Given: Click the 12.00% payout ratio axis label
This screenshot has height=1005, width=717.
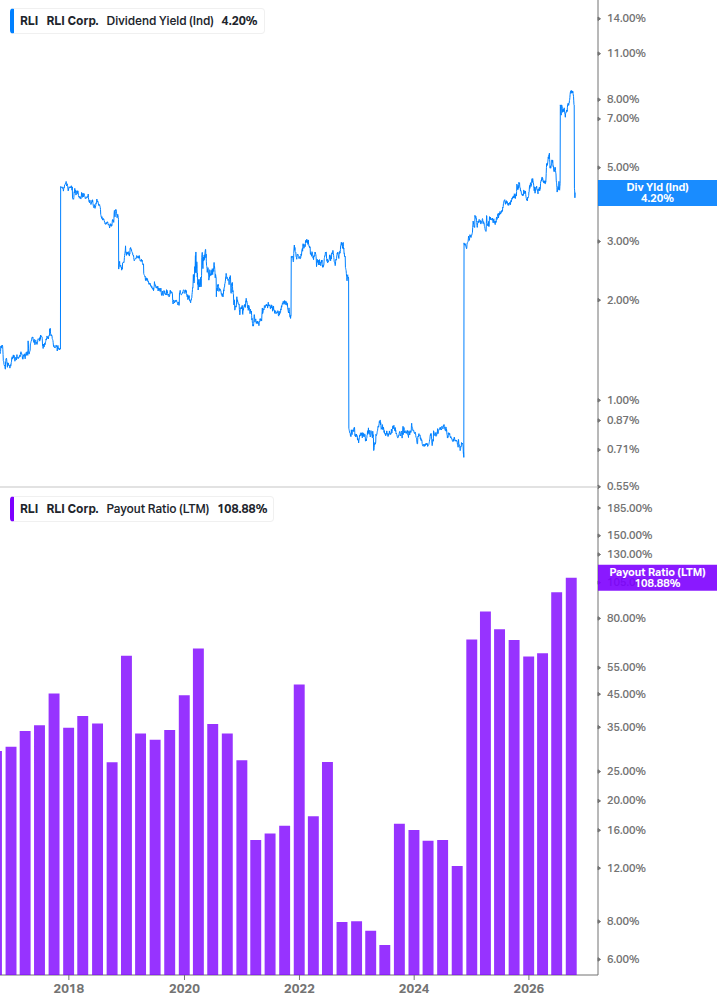Looking at the screenshot, I should pyautogui.click(x=626, y=868).
